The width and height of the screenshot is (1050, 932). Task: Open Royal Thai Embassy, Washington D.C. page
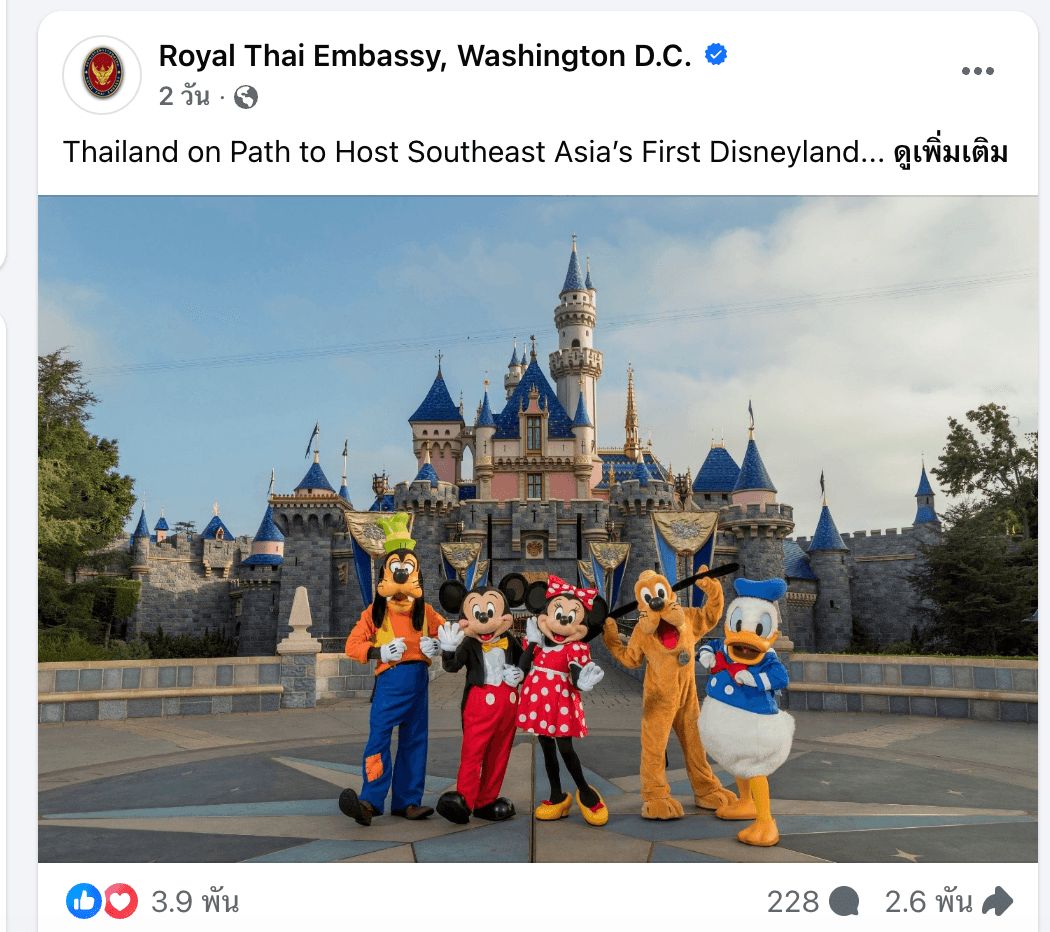[425, 56]
